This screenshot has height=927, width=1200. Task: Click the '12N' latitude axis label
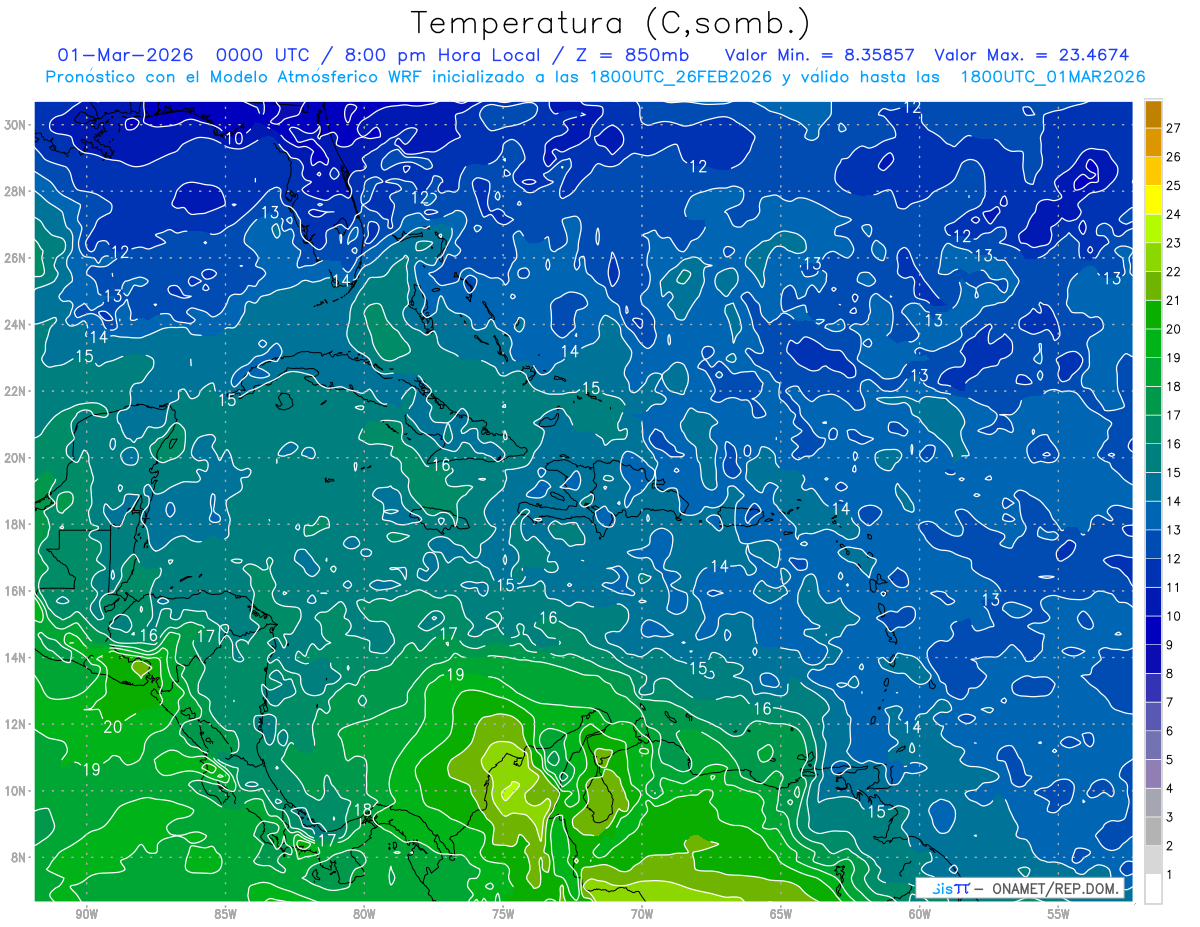pyautogui.click(x=17, y=724)
